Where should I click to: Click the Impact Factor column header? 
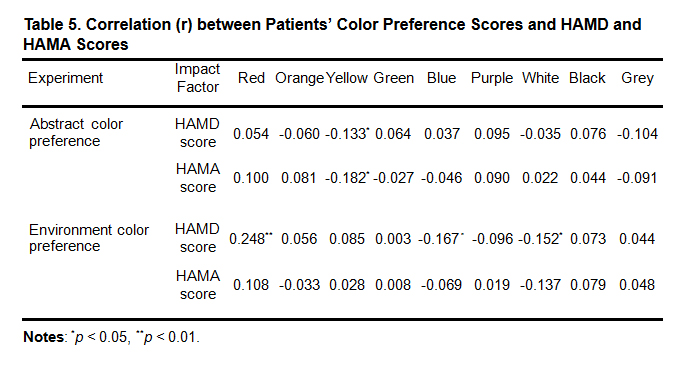coord(197,78)
